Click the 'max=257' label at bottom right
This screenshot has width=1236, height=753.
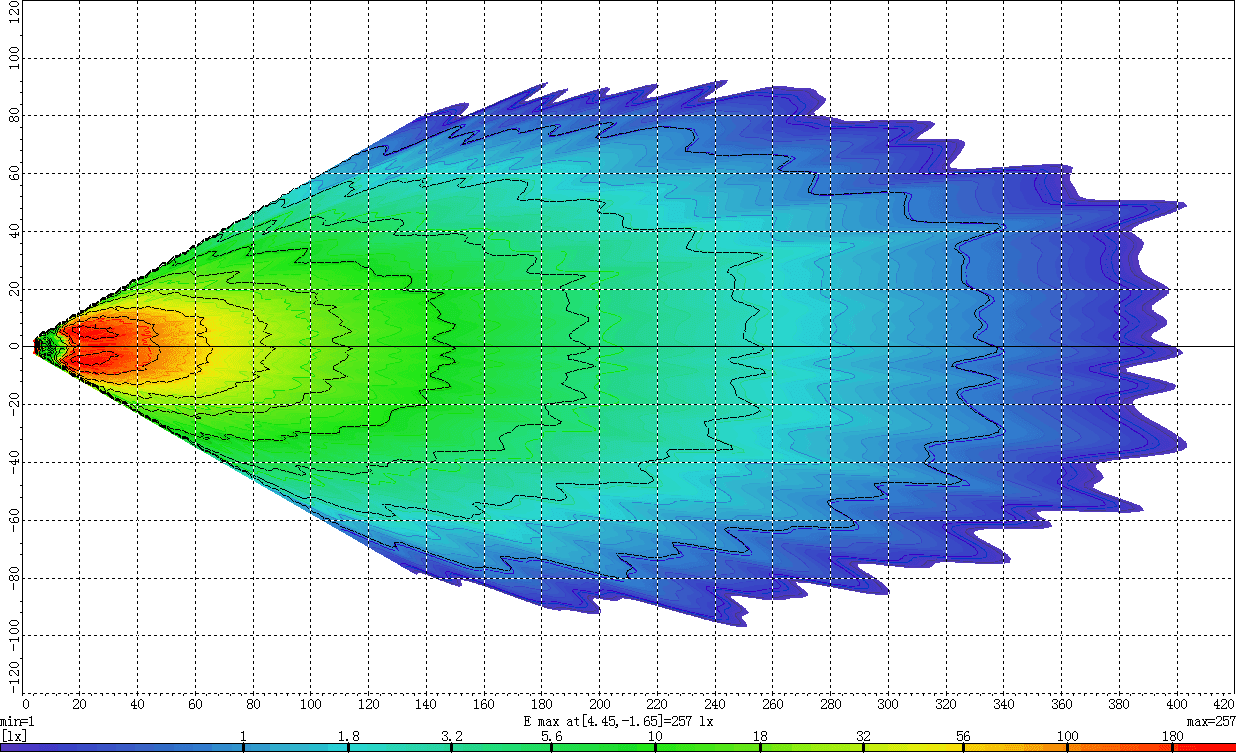[1210, 721]
